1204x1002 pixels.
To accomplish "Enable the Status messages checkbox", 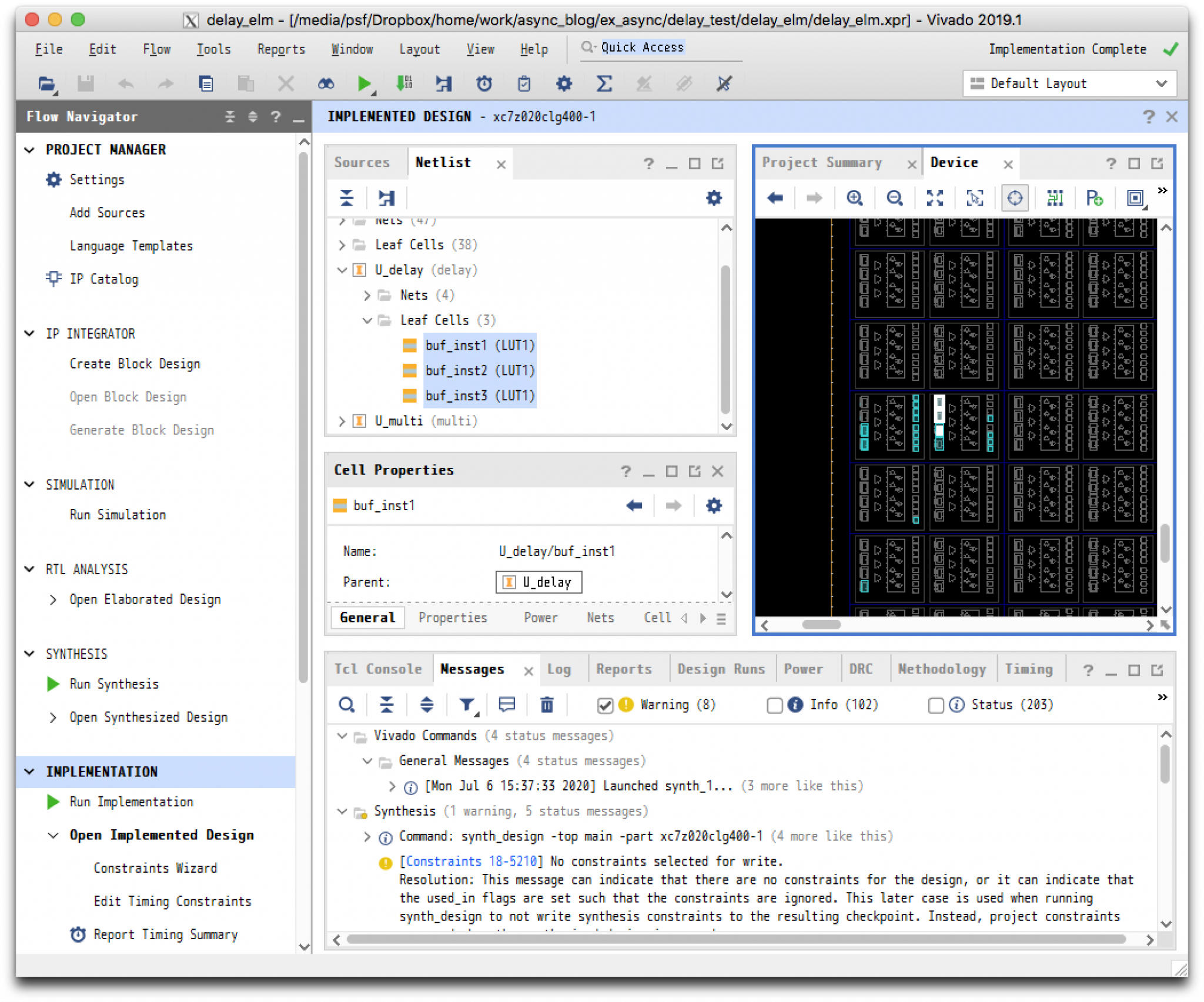I will [x=936, y=705].
